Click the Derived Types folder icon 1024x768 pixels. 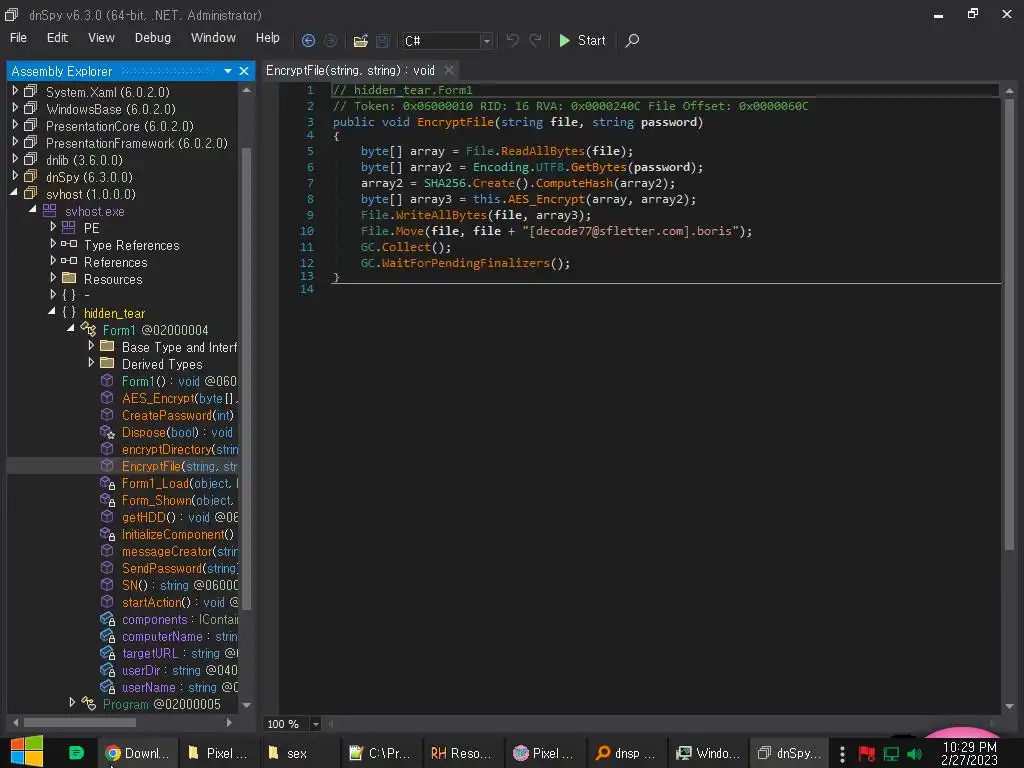pyautogui.click(x=108, y=363)
